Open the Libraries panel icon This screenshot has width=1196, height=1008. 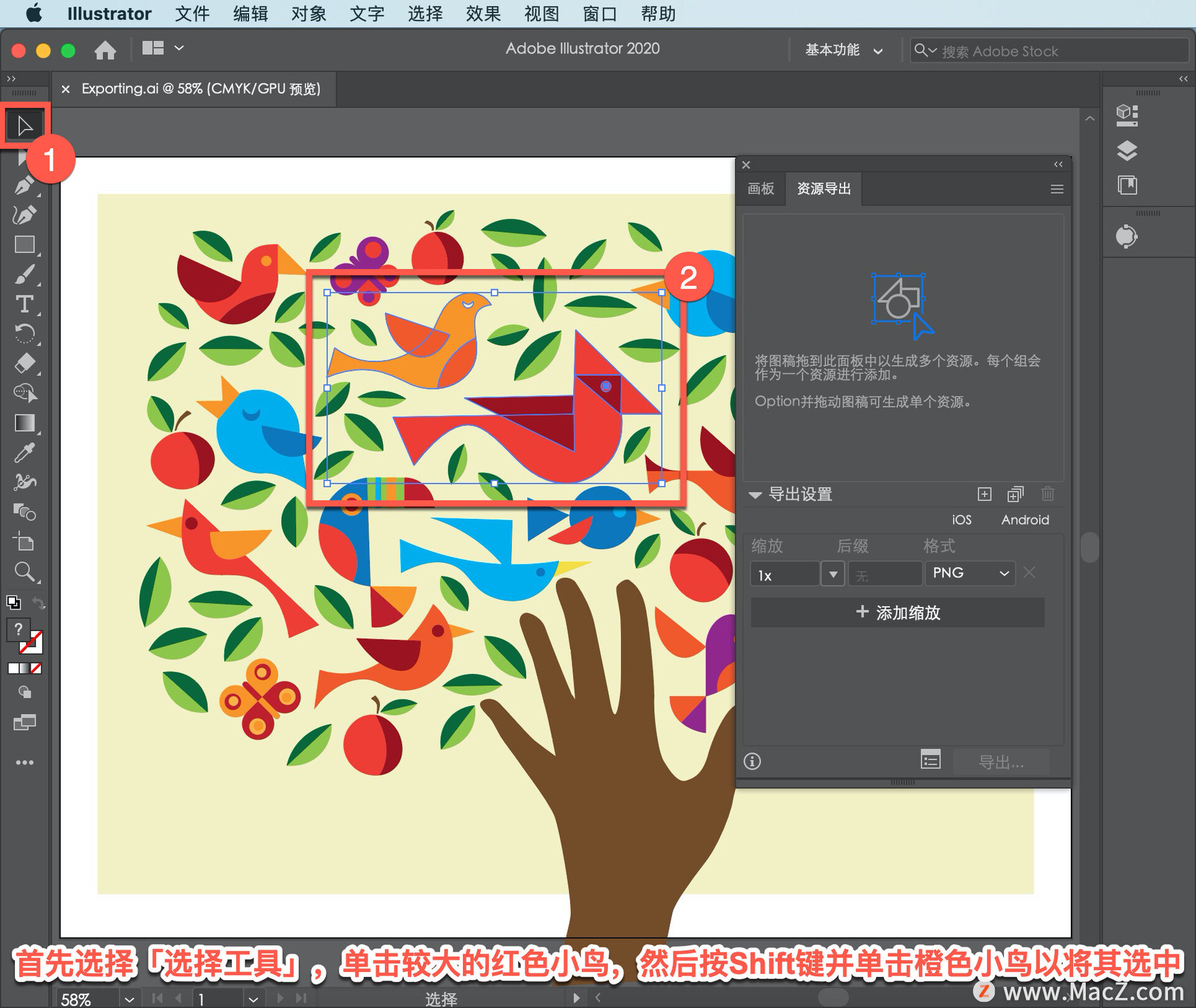1127,185
